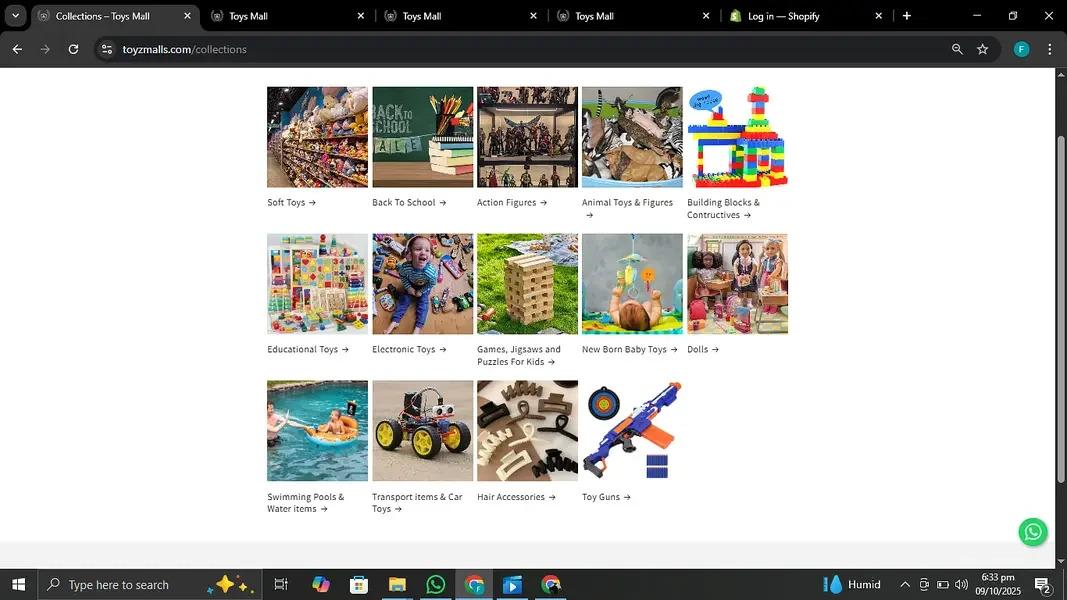Open WhatsApp from the Windows taskbar

pos(435,584)
